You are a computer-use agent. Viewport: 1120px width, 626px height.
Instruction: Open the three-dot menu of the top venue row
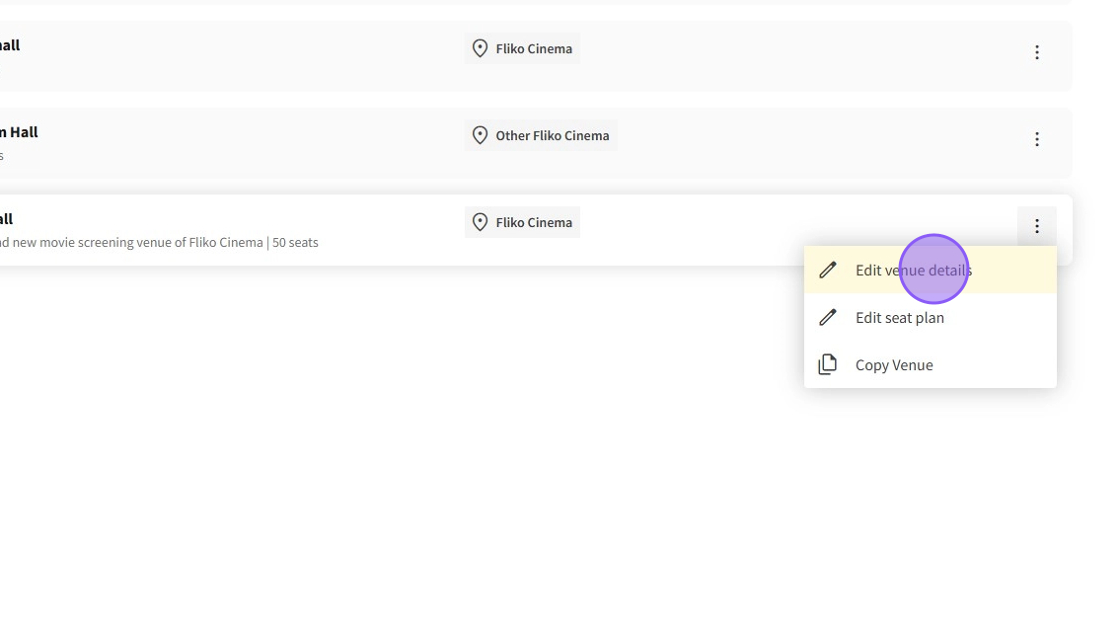click(1036, 52)
